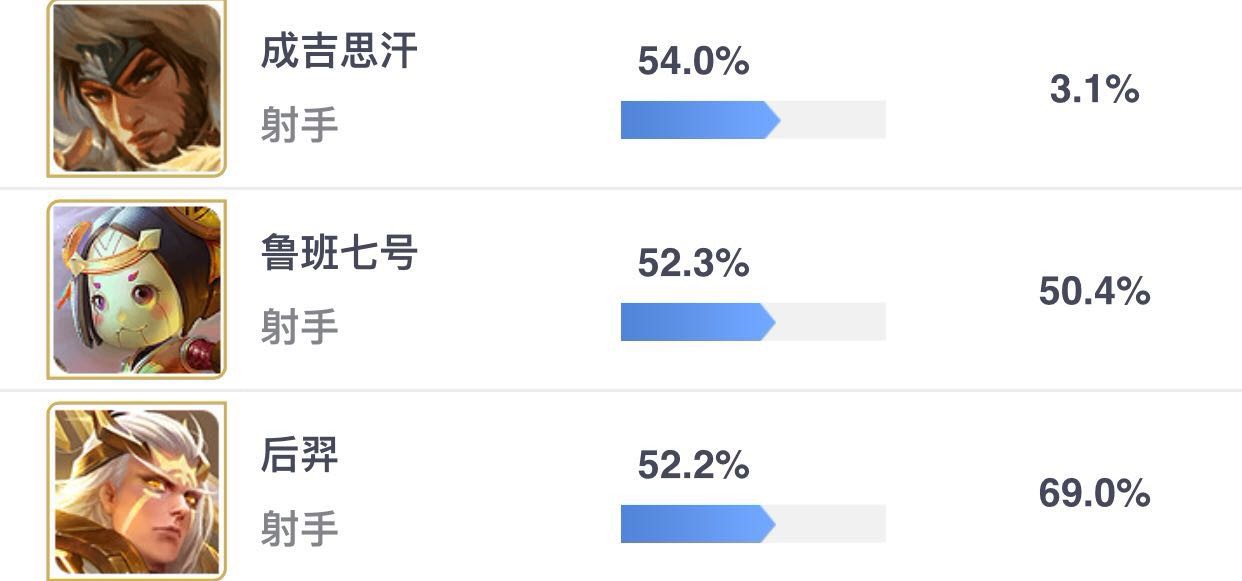Open the 鲁班七号 hero portrait
1242x581 pixels.
pos(137,290)
